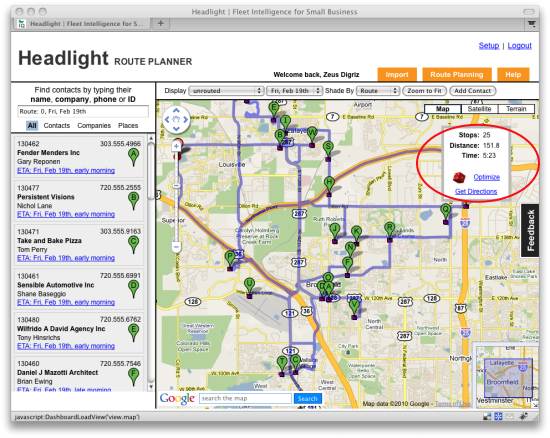The image size is (550, 438).
Task: Select the Contacts filter tab
Action: click(56, 126)
